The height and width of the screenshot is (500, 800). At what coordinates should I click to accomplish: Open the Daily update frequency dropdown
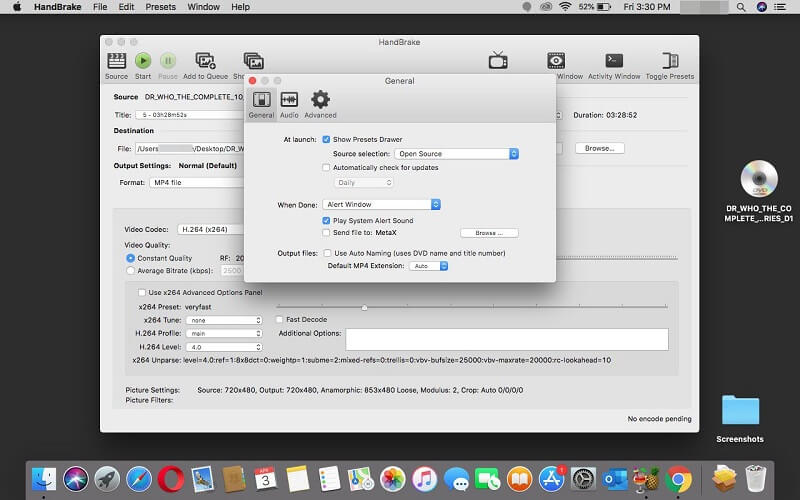[364, 183]
